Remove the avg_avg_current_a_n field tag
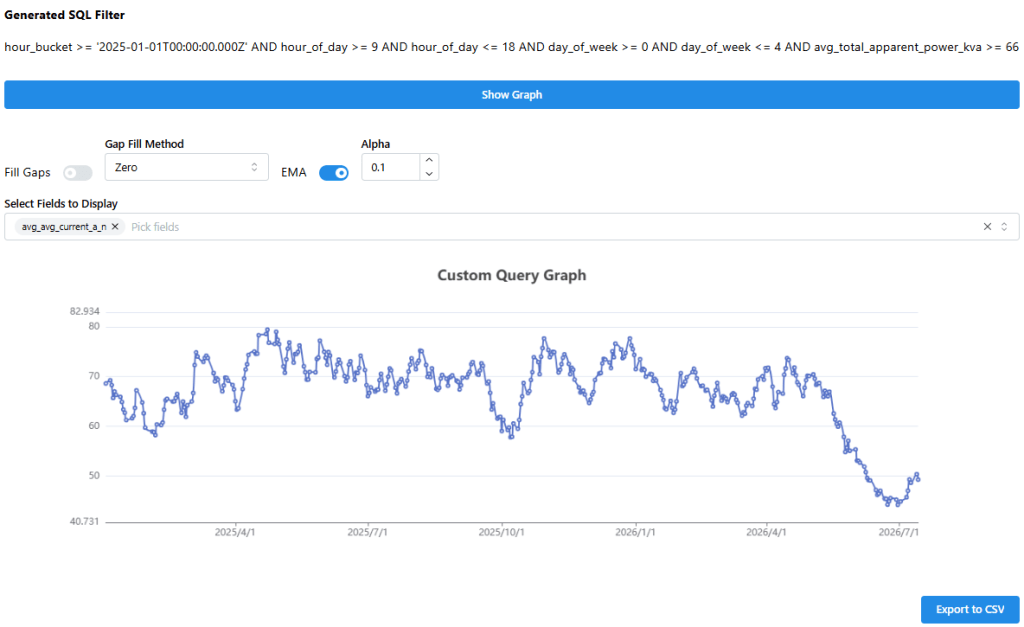 pyautogui.click(x=115, y=227)
